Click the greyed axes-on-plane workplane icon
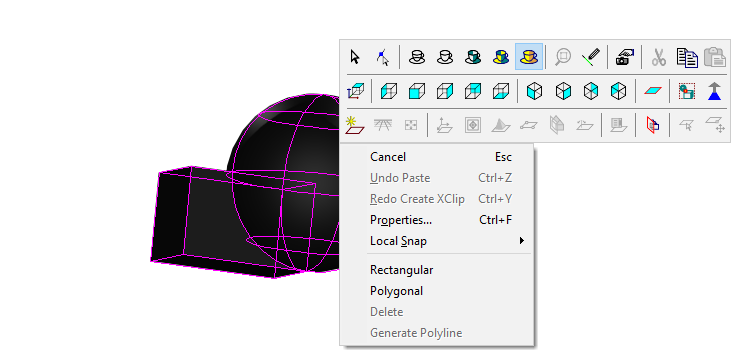Image resolution: width=738 pixels, height=361 pixels. [x=444, y=125]
